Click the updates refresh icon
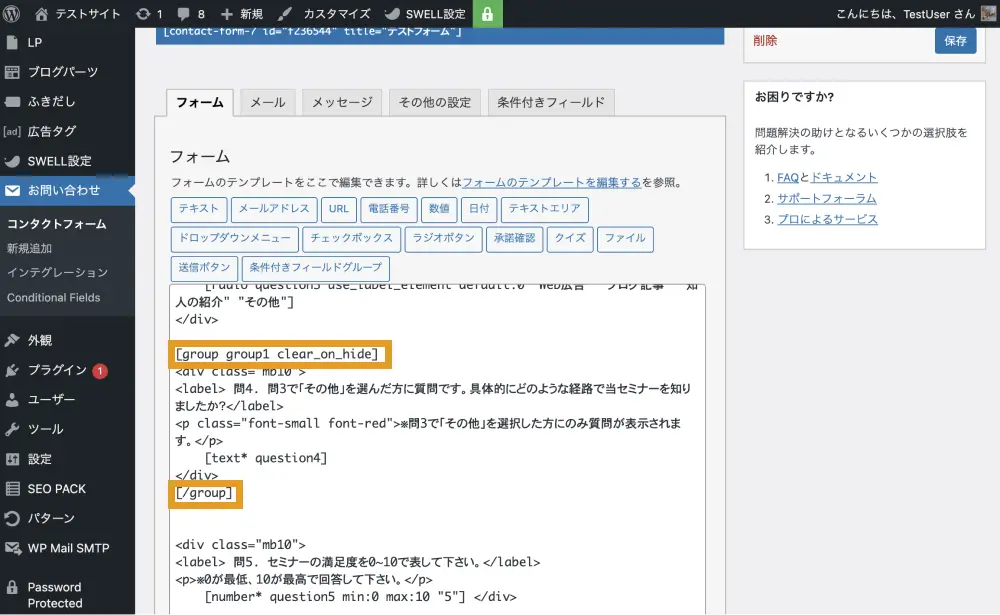 pos(143,14)
